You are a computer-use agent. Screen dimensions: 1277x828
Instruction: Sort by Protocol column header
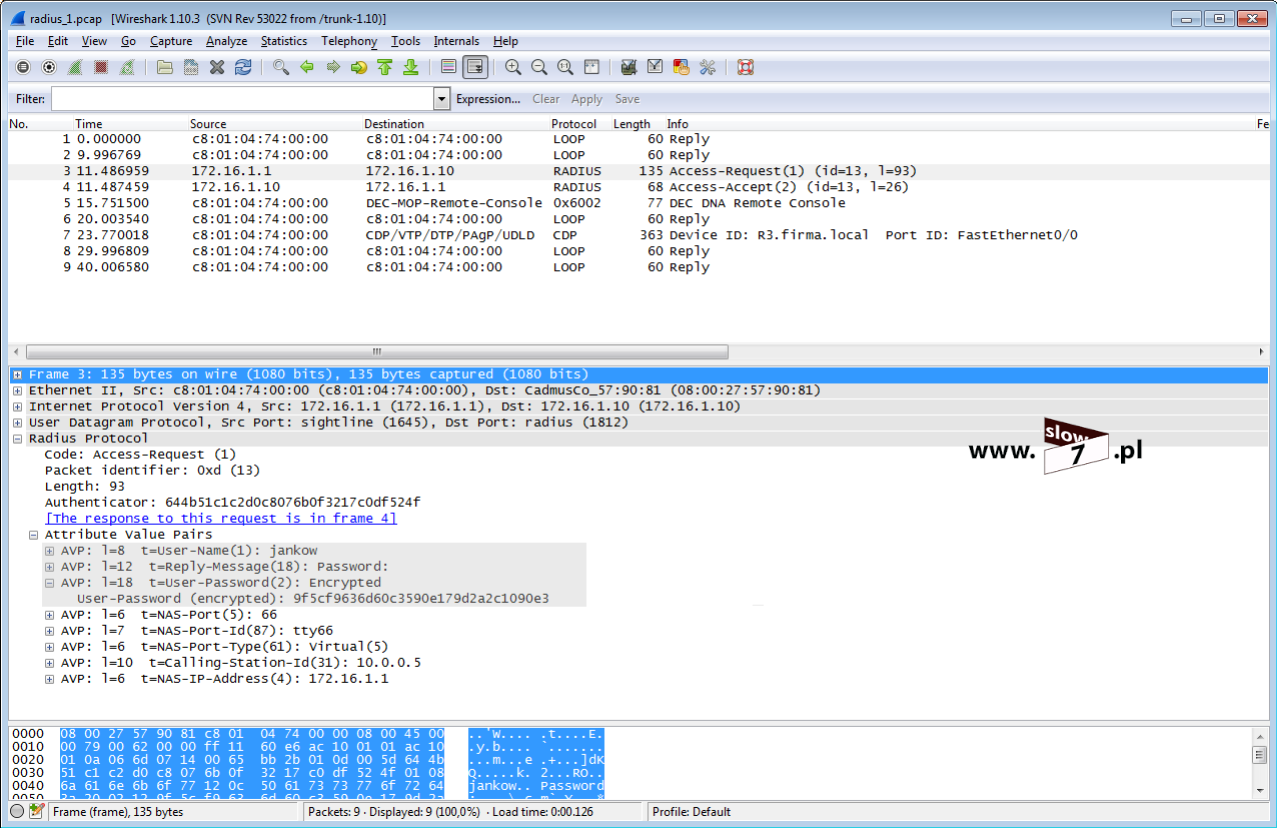(573, 124)
